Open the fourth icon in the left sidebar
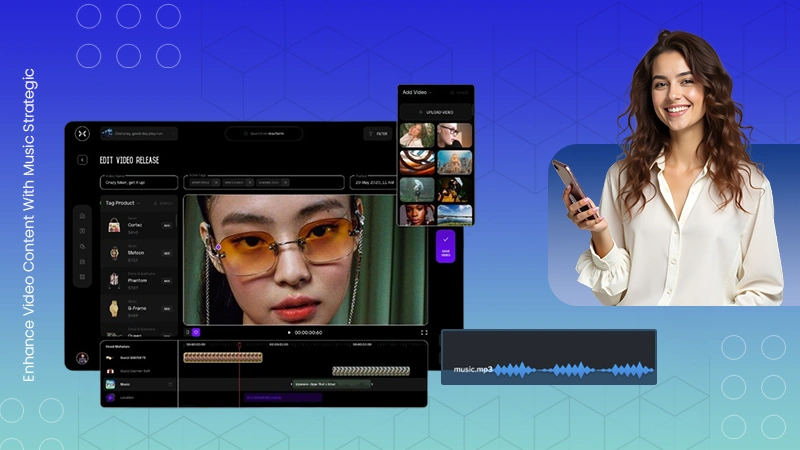The height and width of the screenshot is (450, 800). [82, 262]
